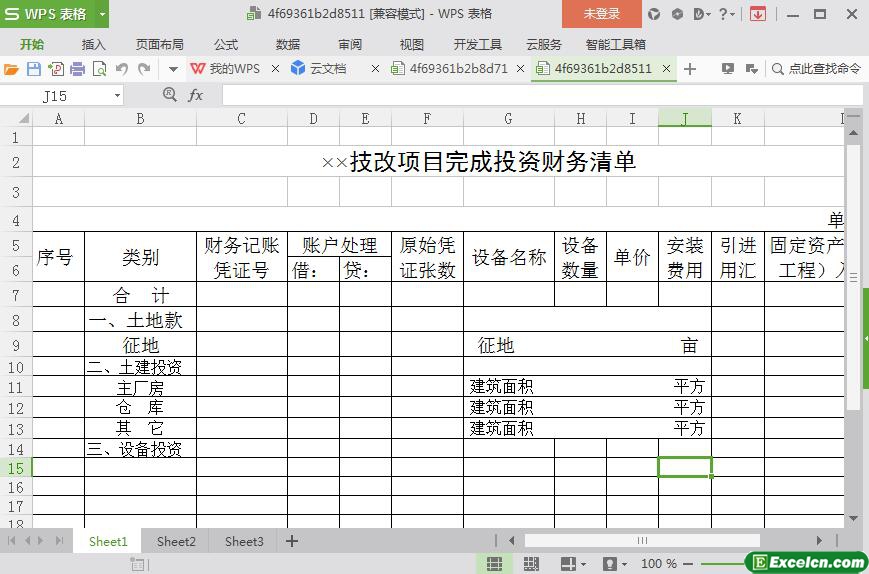Click the hexagon settings icon in title bar

coord(677,14)
